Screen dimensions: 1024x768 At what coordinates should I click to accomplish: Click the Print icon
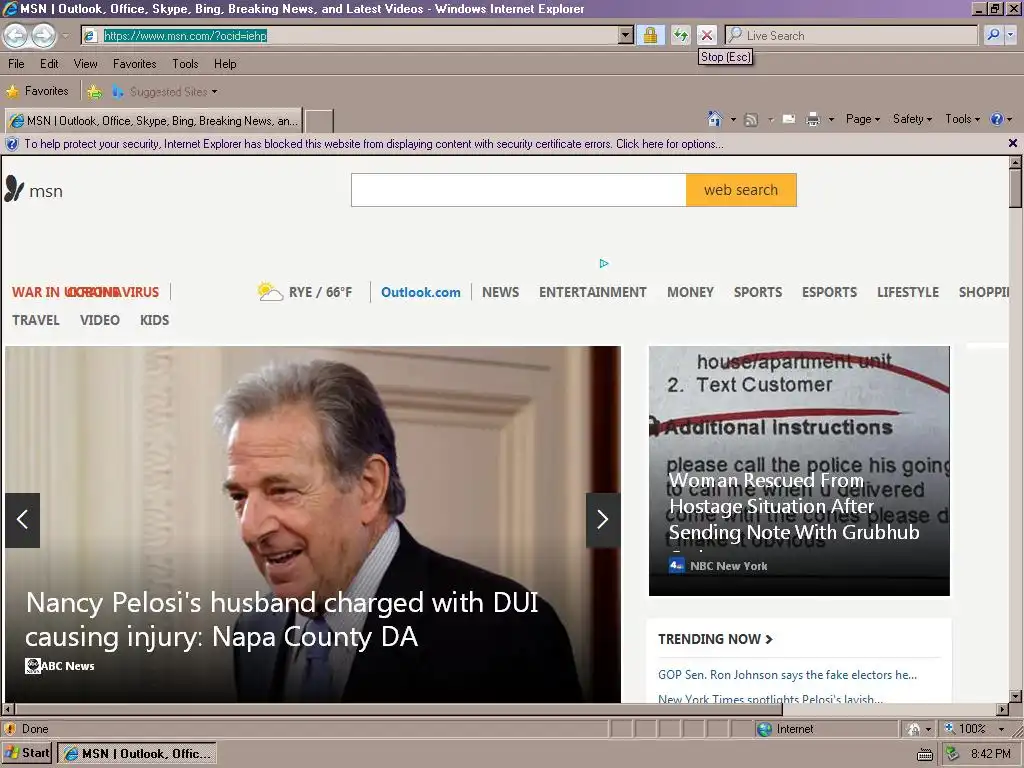(813, 120)
